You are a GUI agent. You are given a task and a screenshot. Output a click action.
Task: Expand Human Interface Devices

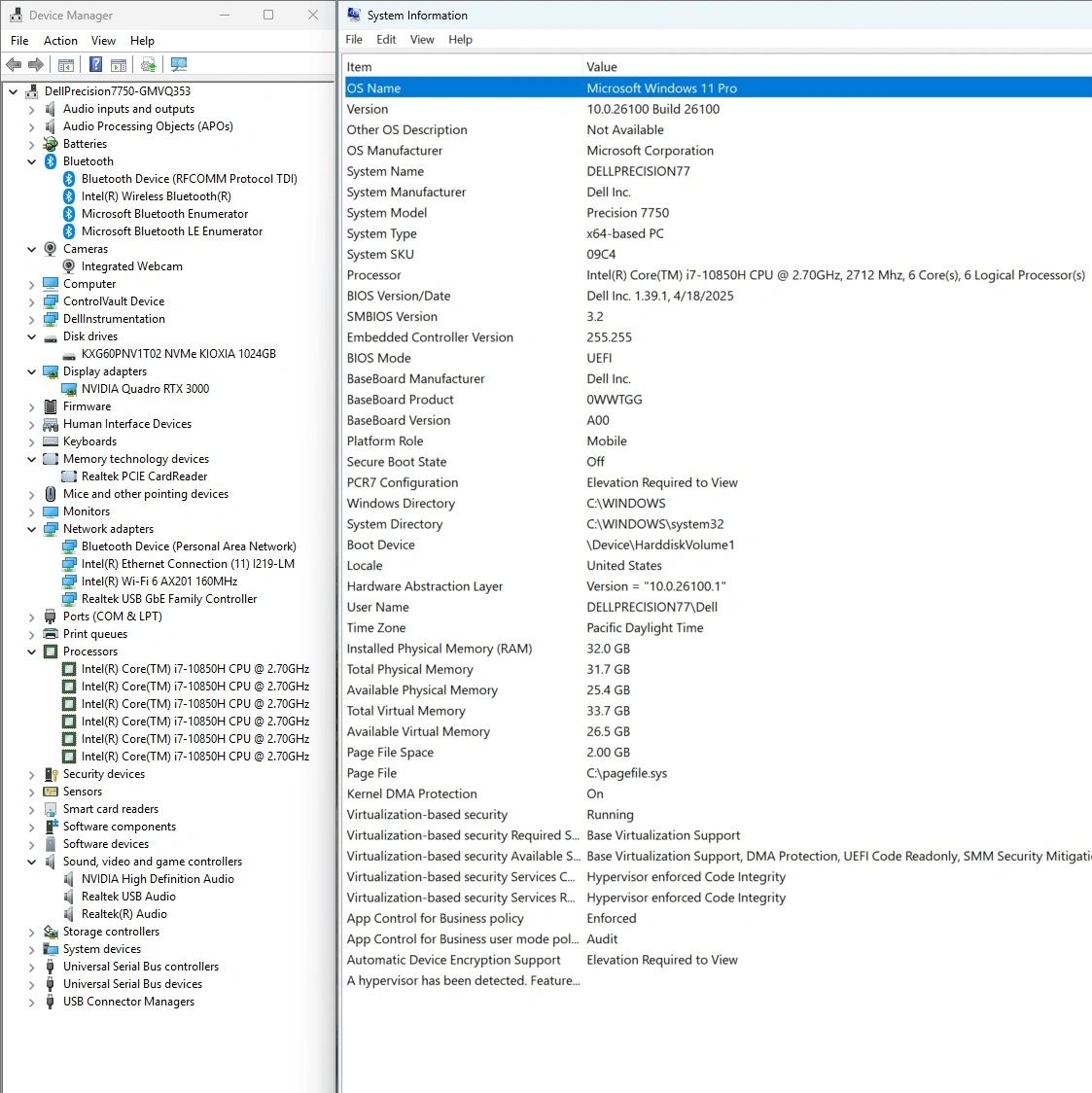coord(31,424)
